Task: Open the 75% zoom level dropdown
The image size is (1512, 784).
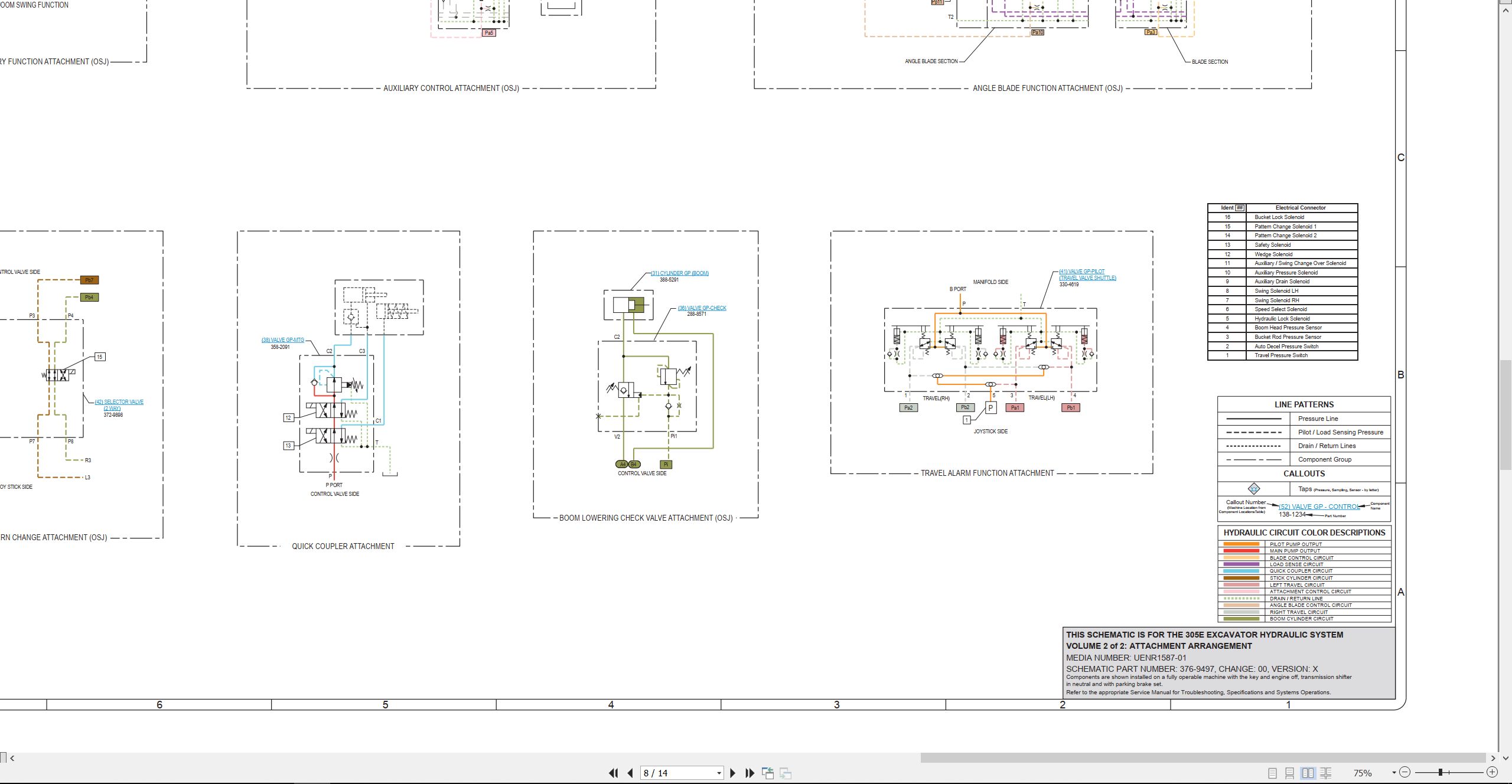Action: click(x=1394, y=772)
